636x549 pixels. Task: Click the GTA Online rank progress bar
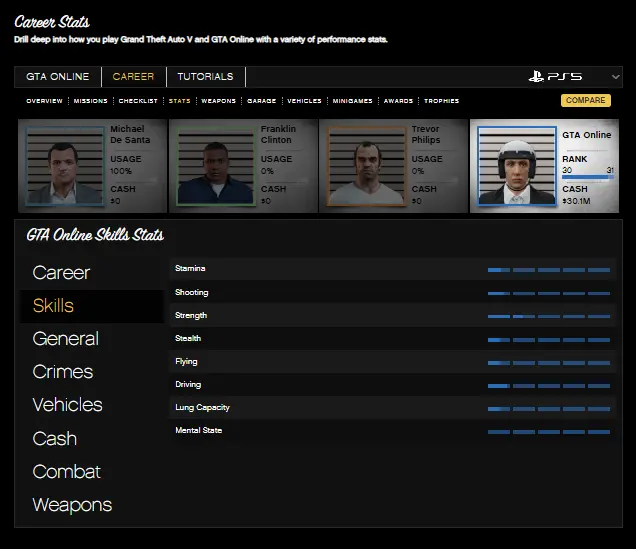pyautogui.click(x=587, y=178)
